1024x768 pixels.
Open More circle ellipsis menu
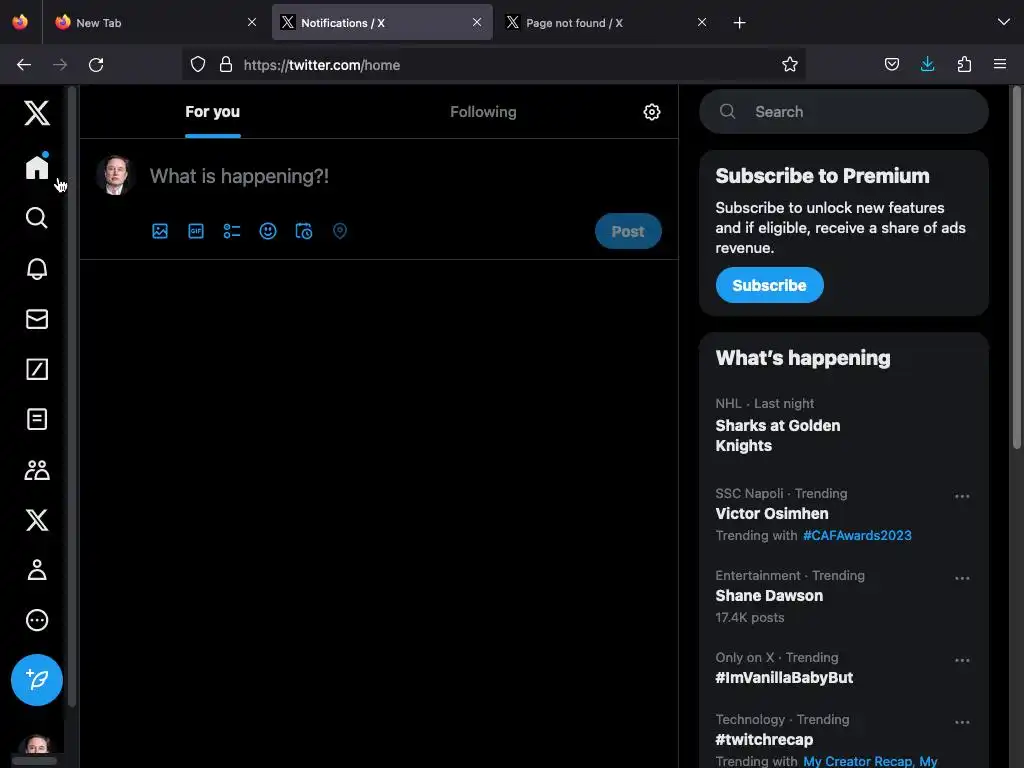pos(37,620)
